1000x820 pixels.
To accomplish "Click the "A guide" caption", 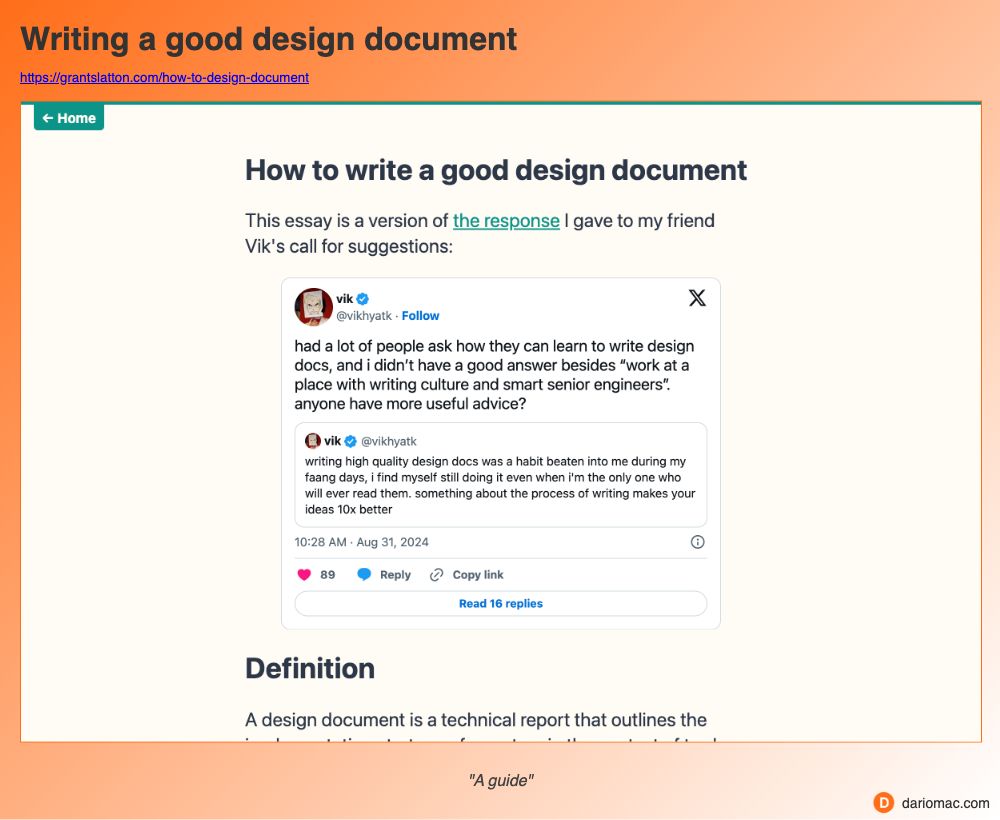I will (501, 780).
